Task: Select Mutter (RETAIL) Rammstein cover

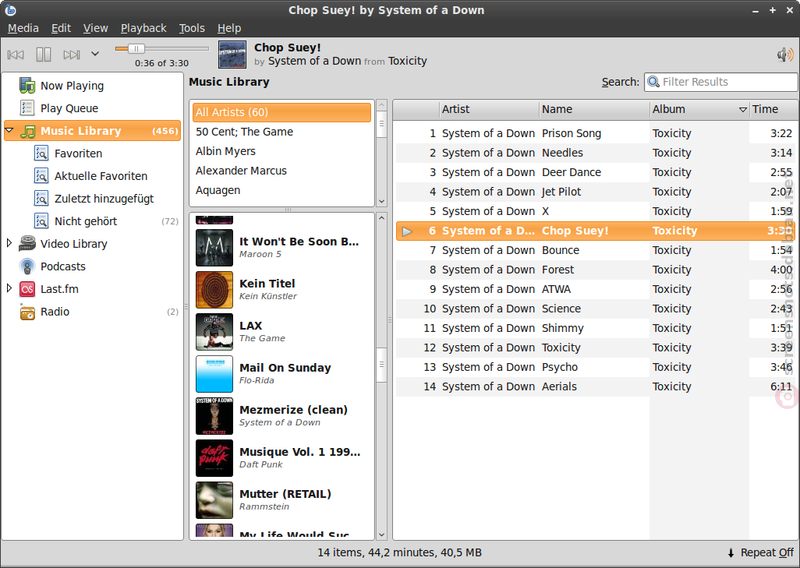Action: coord(214,500)
